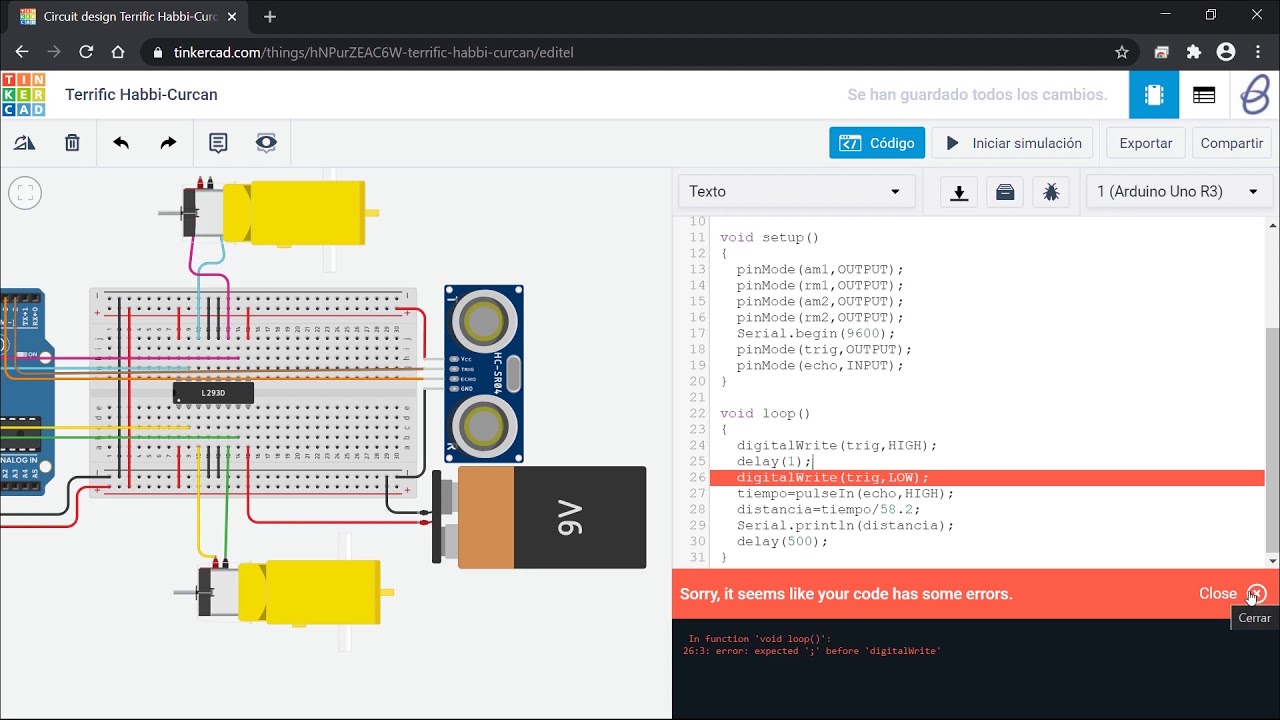Click the Se han guardado todos los cambios status
1280x720 pixels.
coord(977,95)
